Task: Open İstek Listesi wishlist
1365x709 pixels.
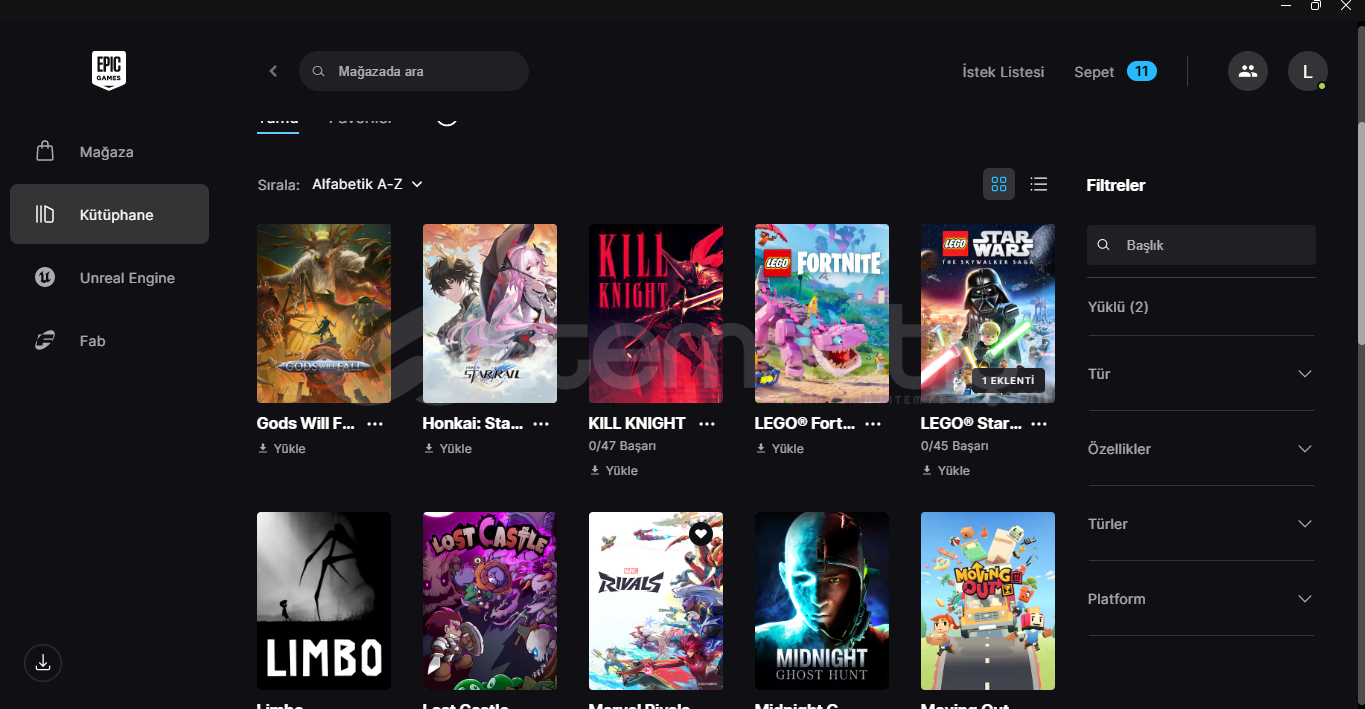Action: pyautogui.click(x=1003, y=72)
